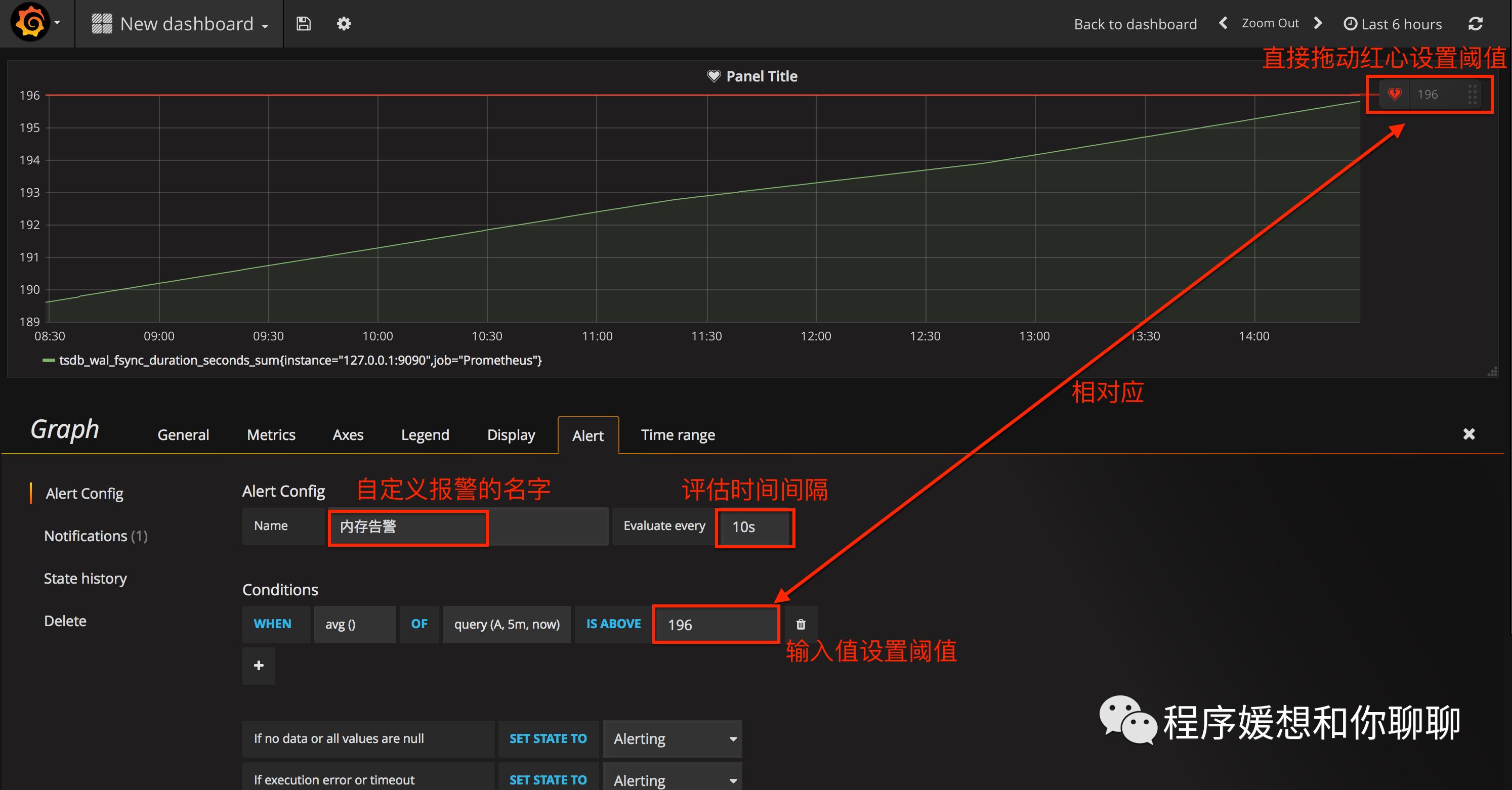Expand the no-data state Alerting dropdown
Viewport: 1512px width, 790px height.
coord(672,738)
